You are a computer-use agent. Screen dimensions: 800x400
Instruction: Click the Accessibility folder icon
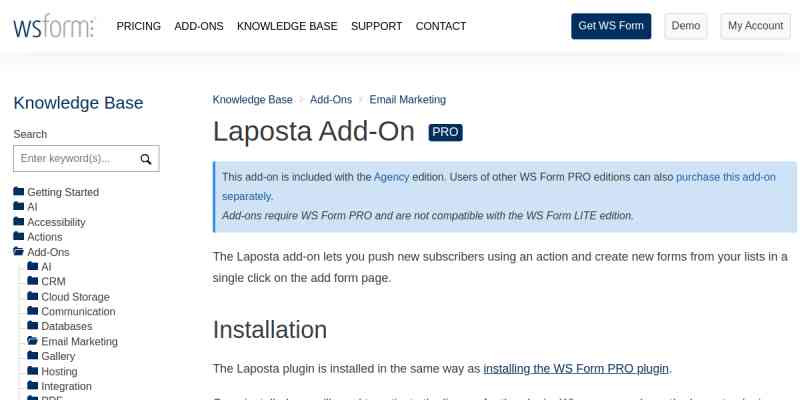pyautogui.click(x=18, y=222)
